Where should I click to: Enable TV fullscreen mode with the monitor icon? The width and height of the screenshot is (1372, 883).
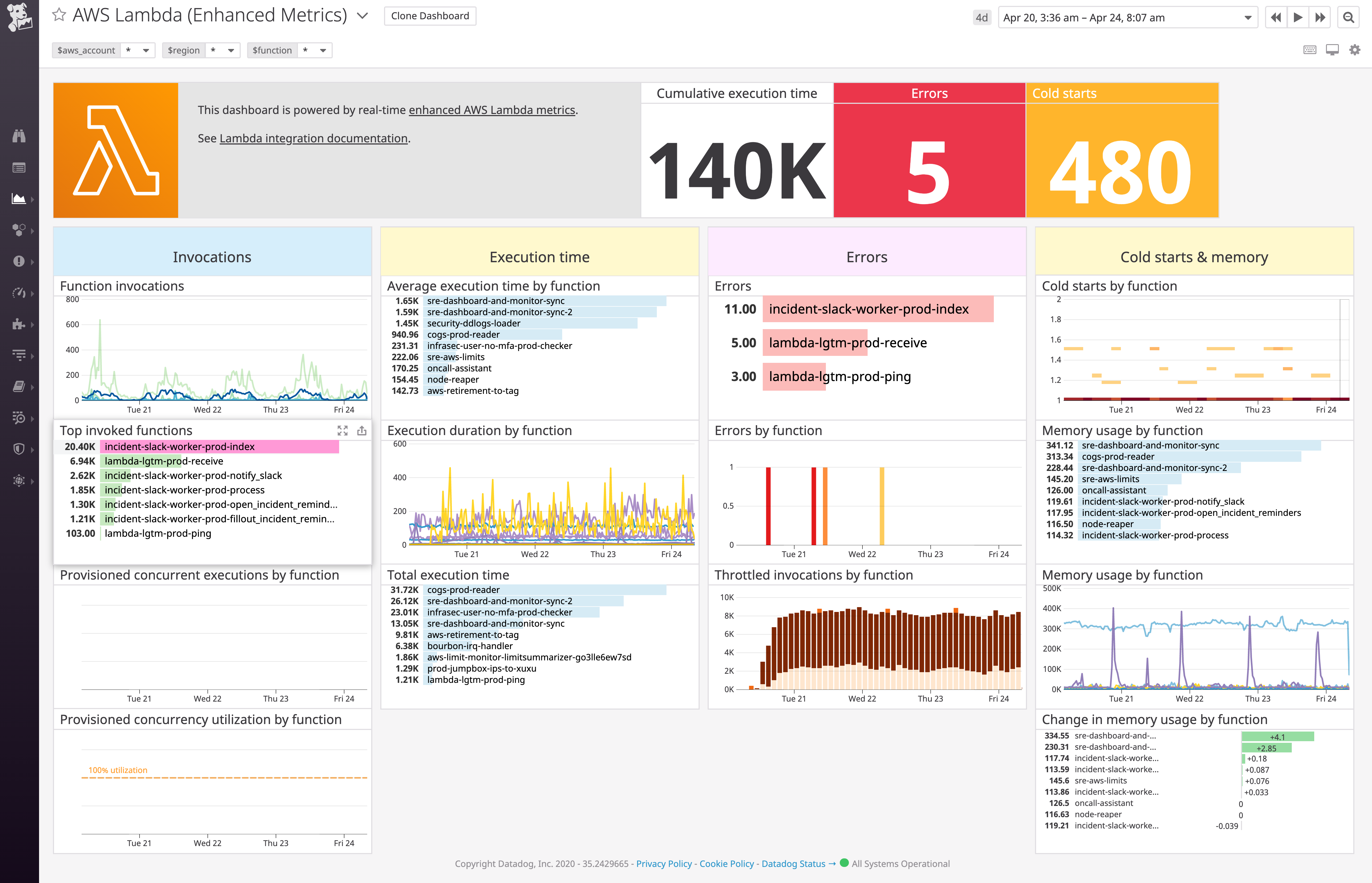(x=1332, y=50)
